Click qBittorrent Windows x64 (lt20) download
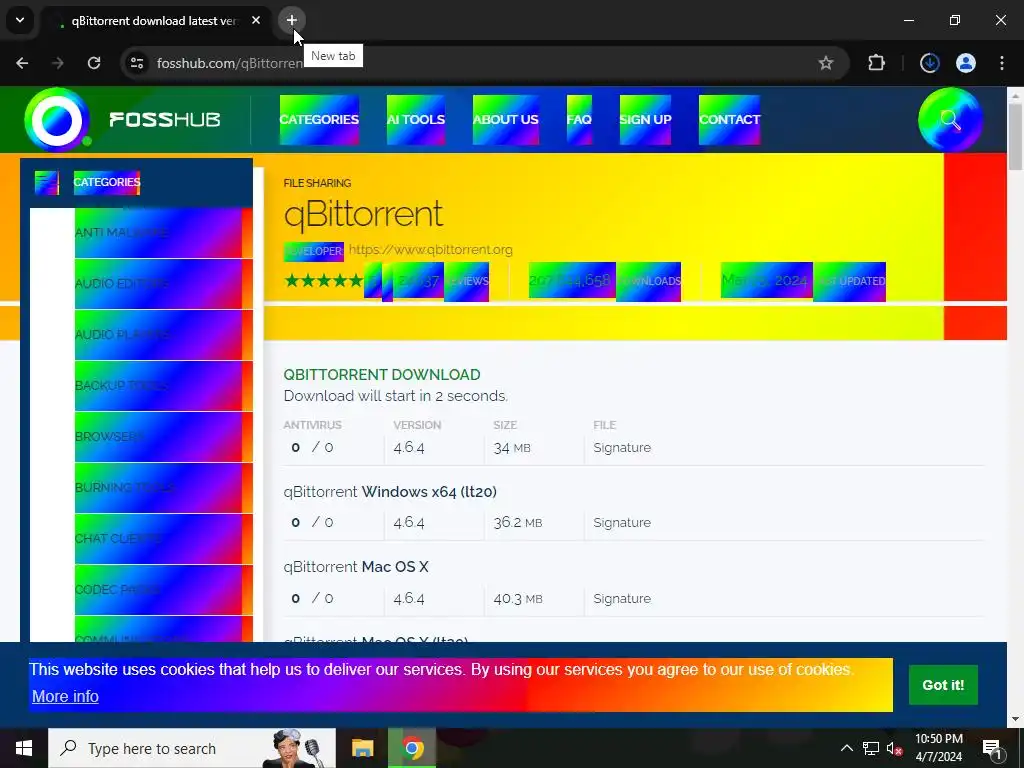 coord(390,492)
